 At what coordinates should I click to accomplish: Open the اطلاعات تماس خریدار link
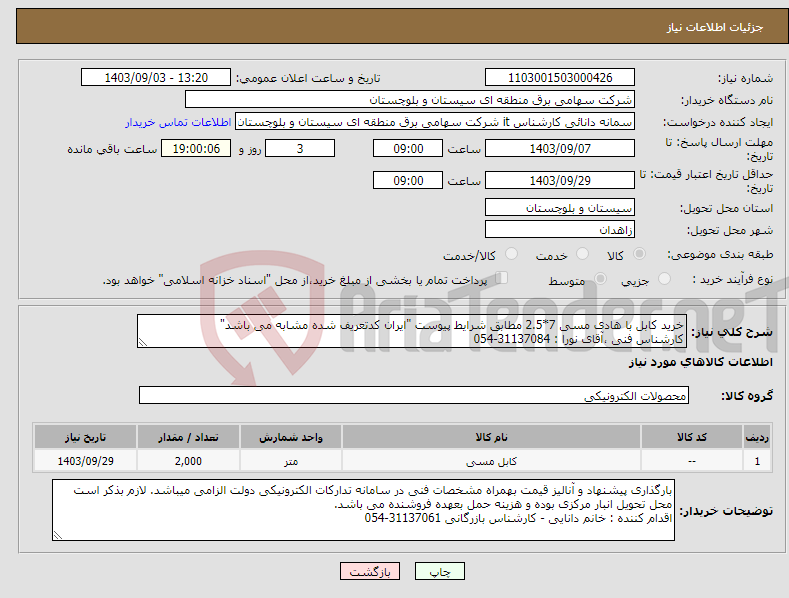pos(178,122)
